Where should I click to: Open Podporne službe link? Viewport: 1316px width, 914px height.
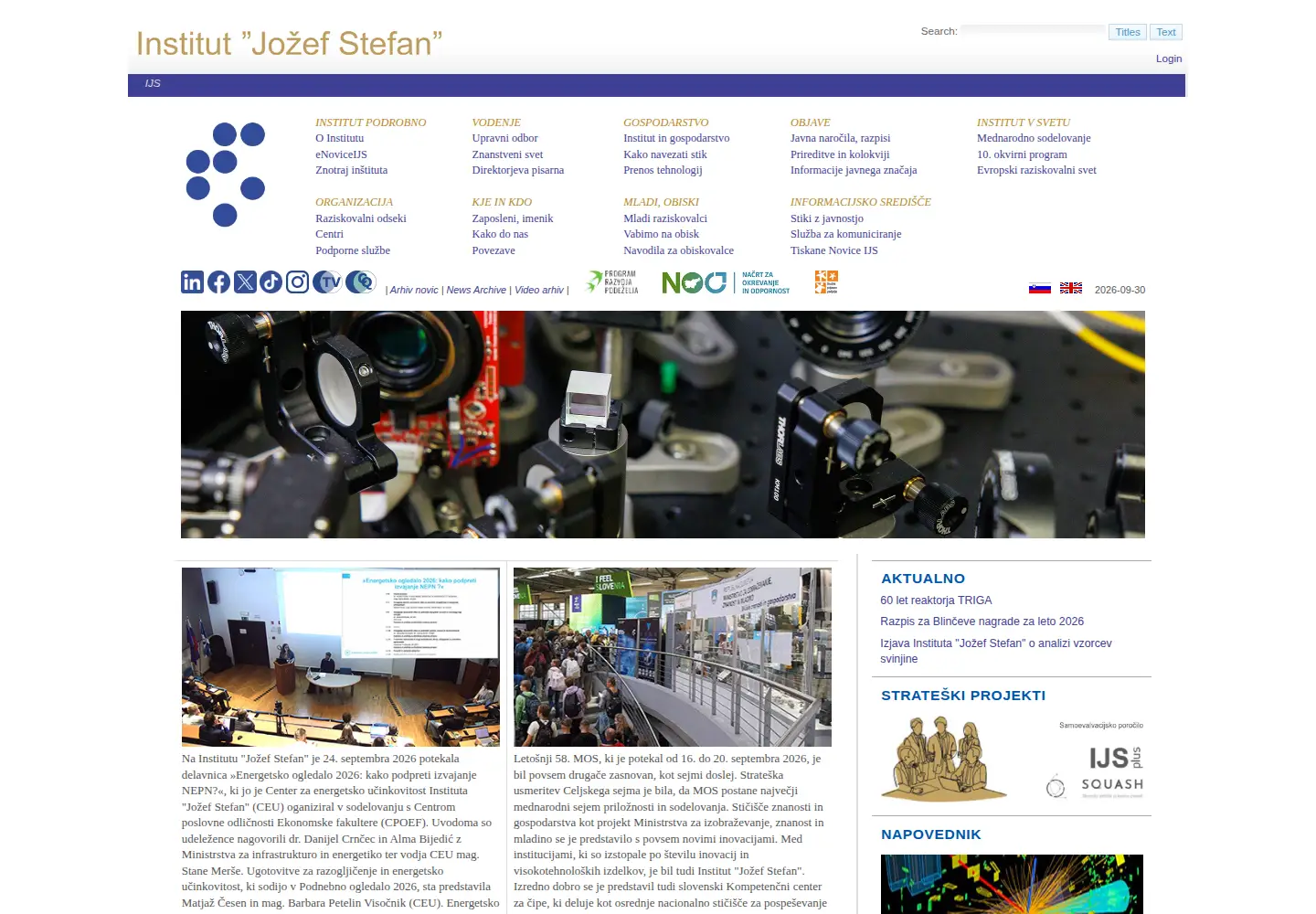(353, 250)
